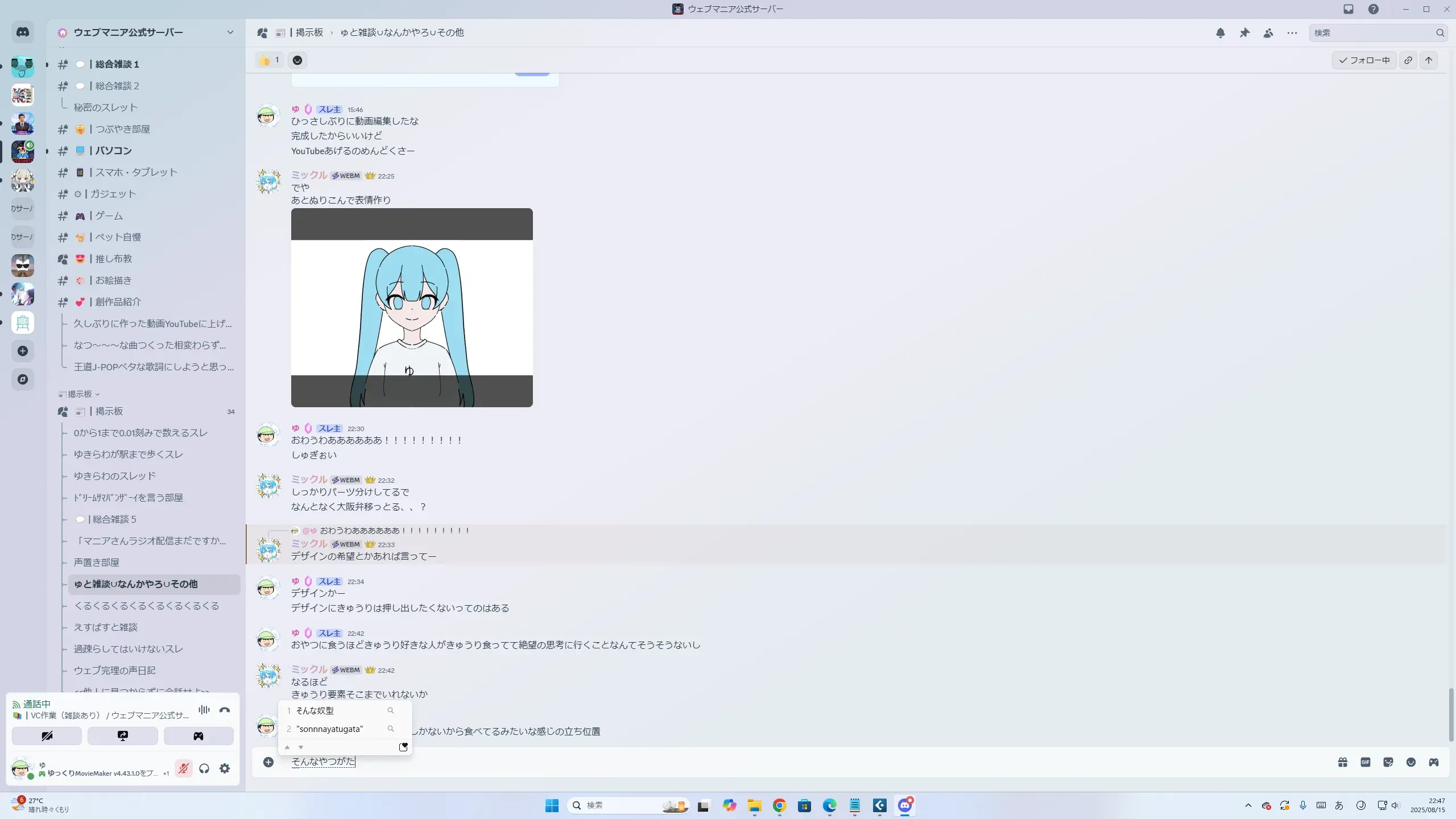Open notification bell settings for thread
Screen dimensions: 1456x819
coord(1220,33)
